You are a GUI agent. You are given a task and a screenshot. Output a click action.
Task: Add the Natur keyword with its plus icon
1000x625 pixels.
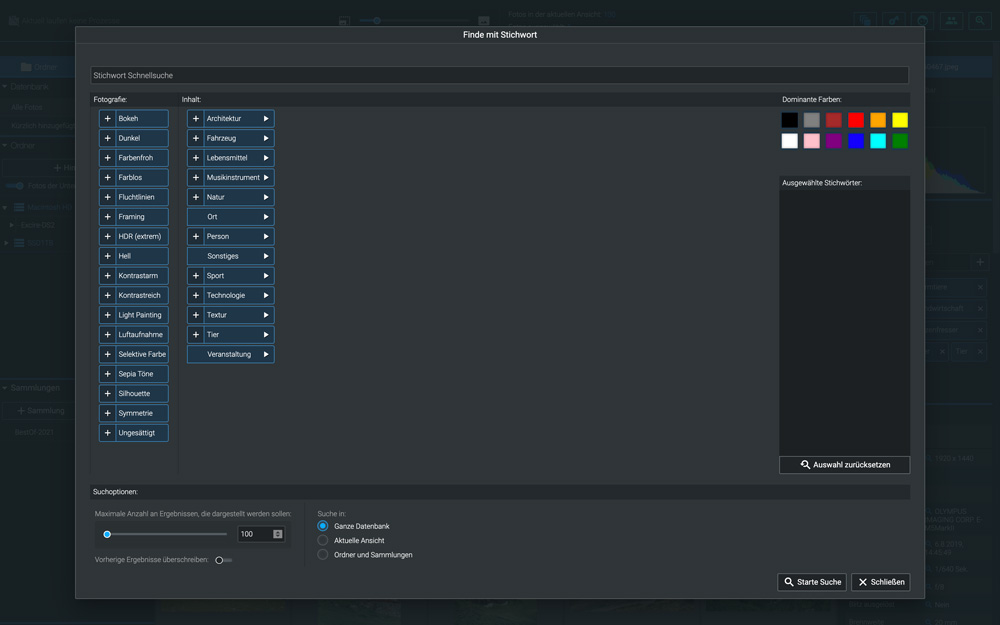coord(196,197)
